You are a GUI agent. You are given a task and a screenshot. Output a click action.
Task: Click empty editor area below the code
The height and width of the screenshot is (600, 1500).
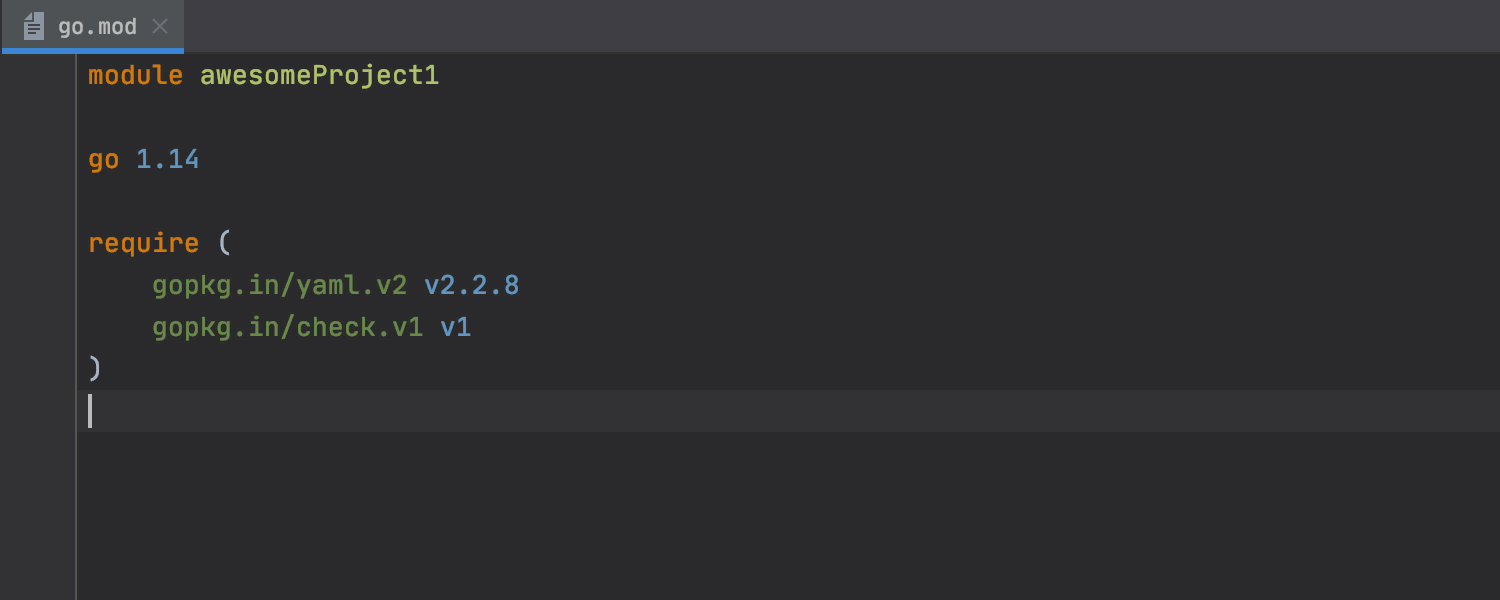click(788, 516)
